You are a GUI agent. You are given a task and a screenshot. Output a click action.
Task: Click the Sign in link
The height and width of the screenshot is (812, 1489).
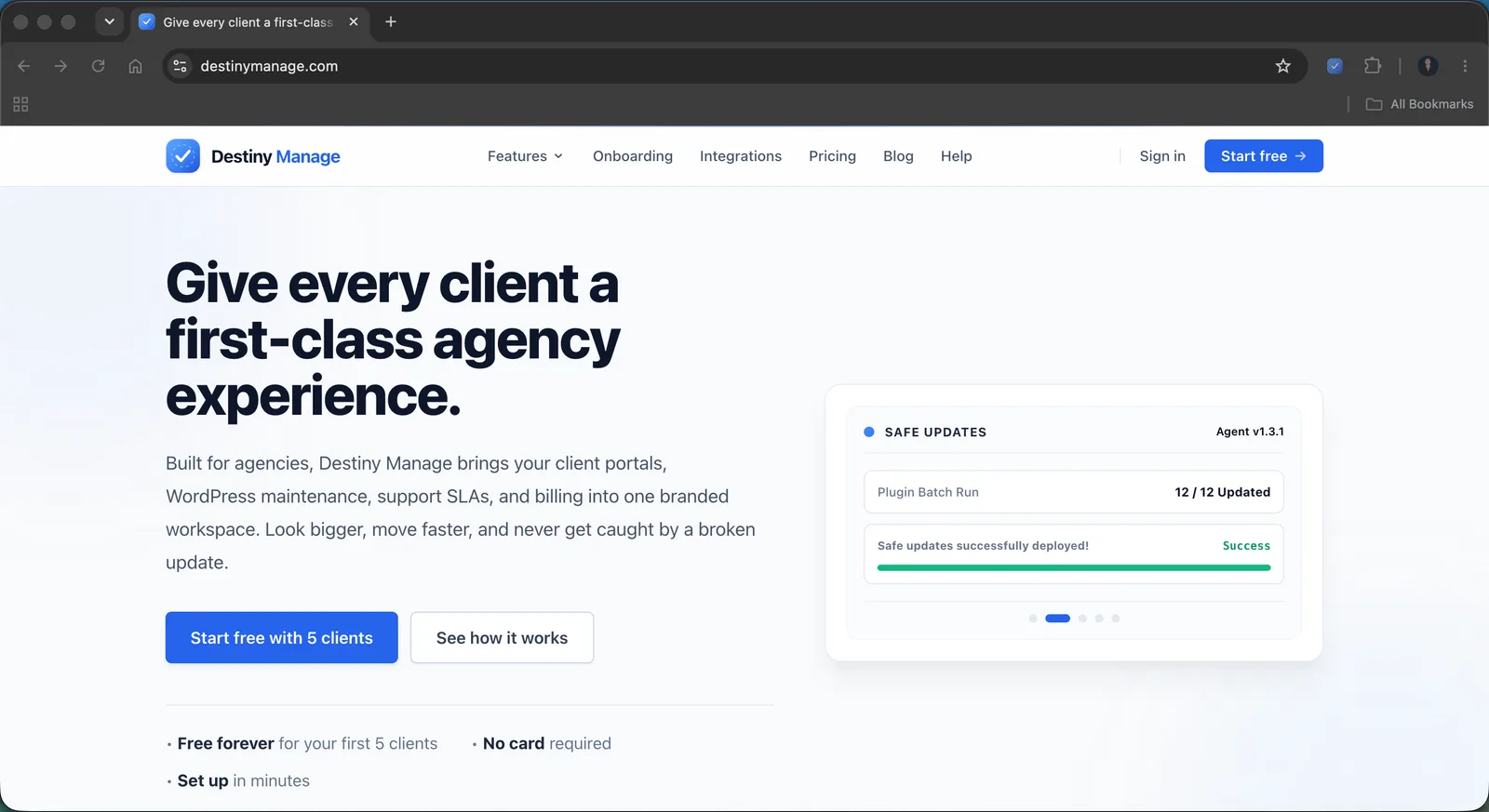[x=1162, y=156]
